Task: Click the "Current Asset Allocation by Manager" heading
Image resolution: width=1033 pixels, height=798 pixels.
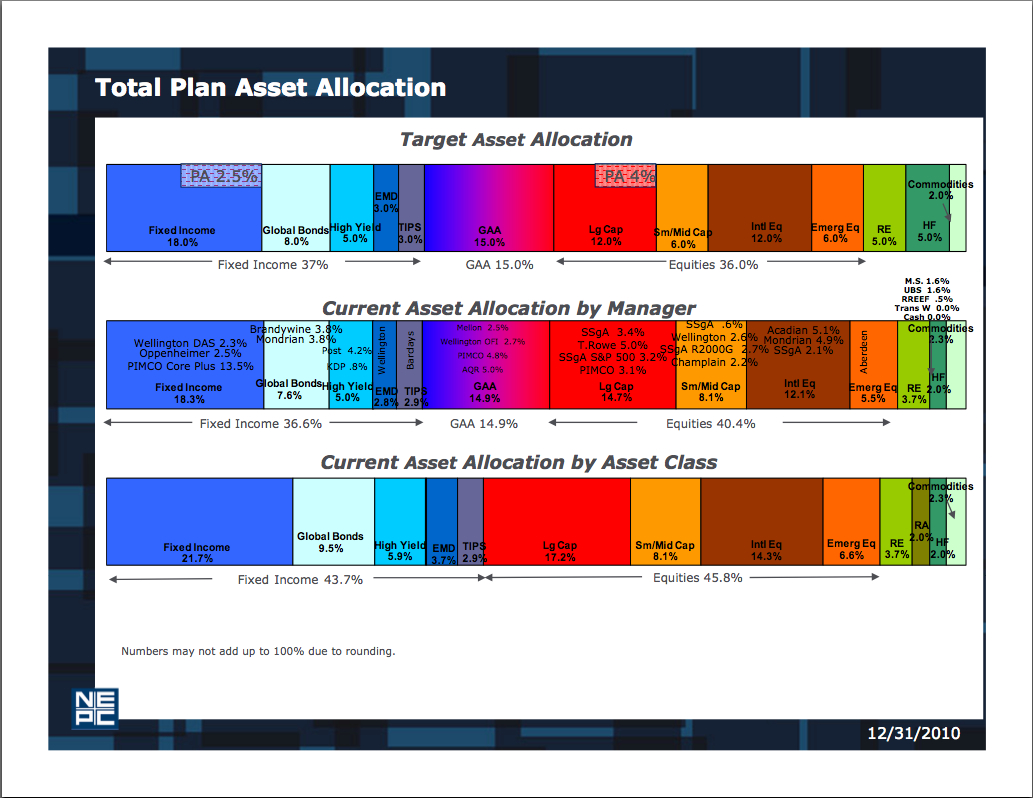Action: click(509, 308)
